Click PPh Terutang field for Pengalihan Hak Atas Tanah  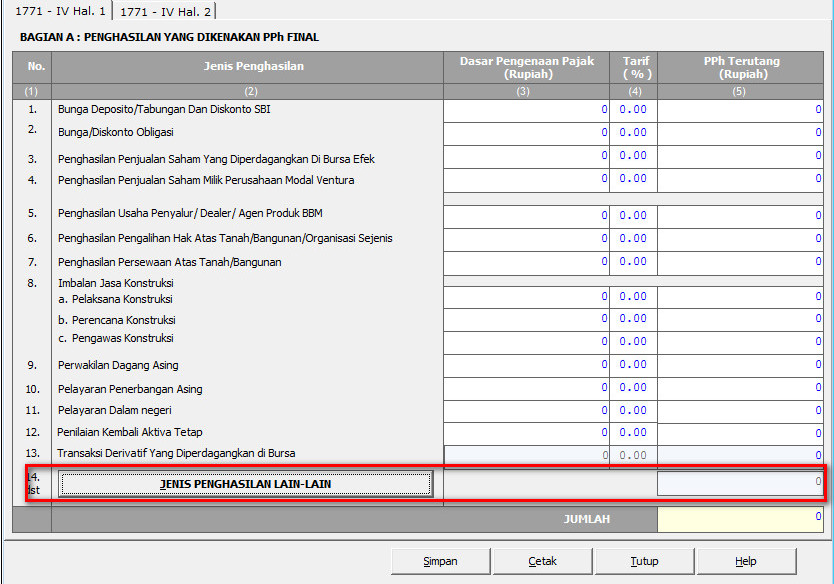coord(740,240)
